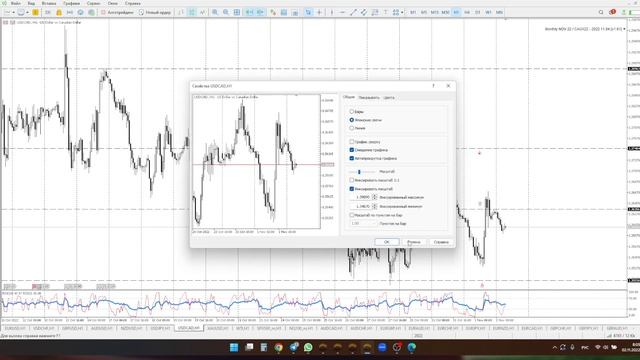Select the Японские свечи radio option
This screenshot has height=360, width=640.
pyautogui.click(x=351, y=120)
